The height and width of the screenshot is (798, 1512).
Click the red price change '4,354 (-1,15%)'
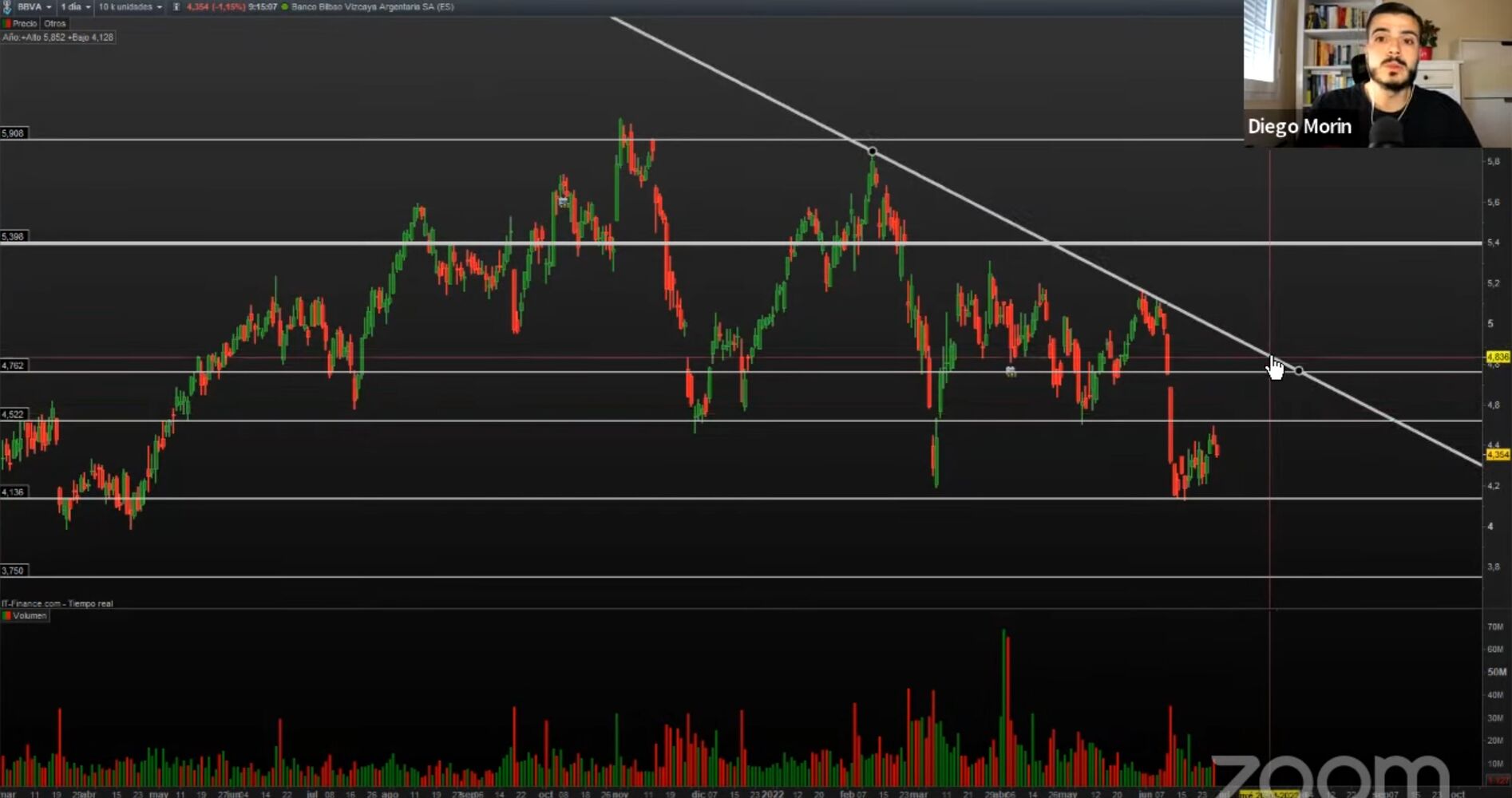tap(216, 6)
